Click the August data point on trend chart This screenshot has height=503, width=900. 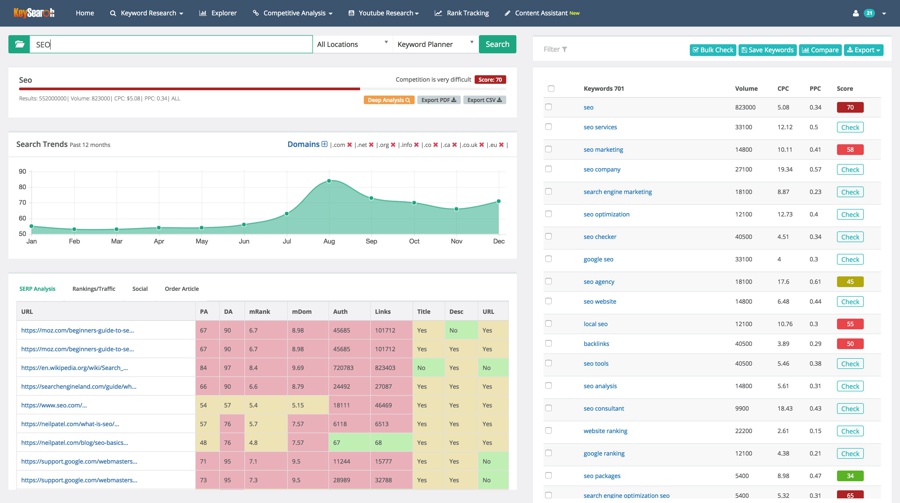(329, 181)
